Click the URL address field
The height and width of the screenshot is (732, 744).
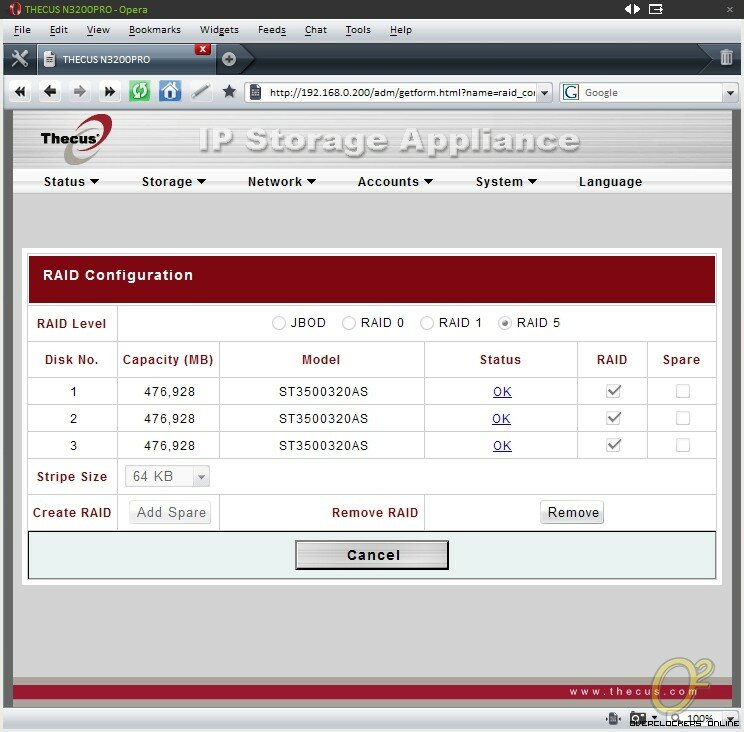tap(401, 93)
